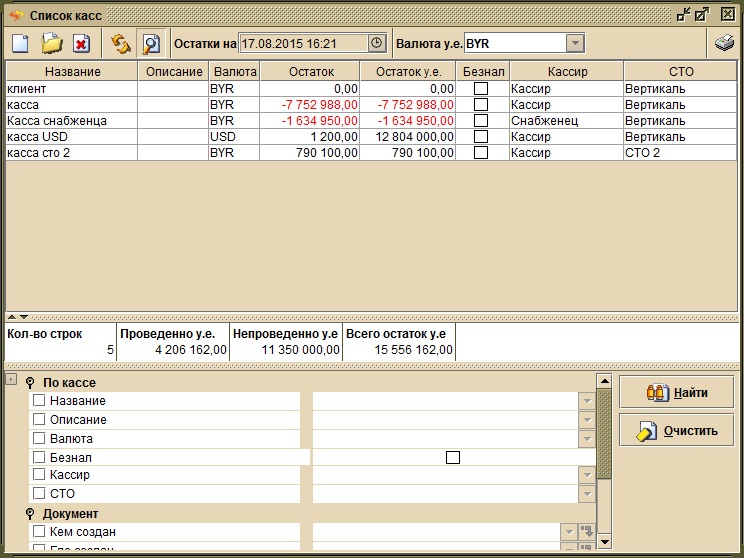Enable the Валюта filter checkbox
This screenshot has height=558, width=744.
[x=39, y=438]
